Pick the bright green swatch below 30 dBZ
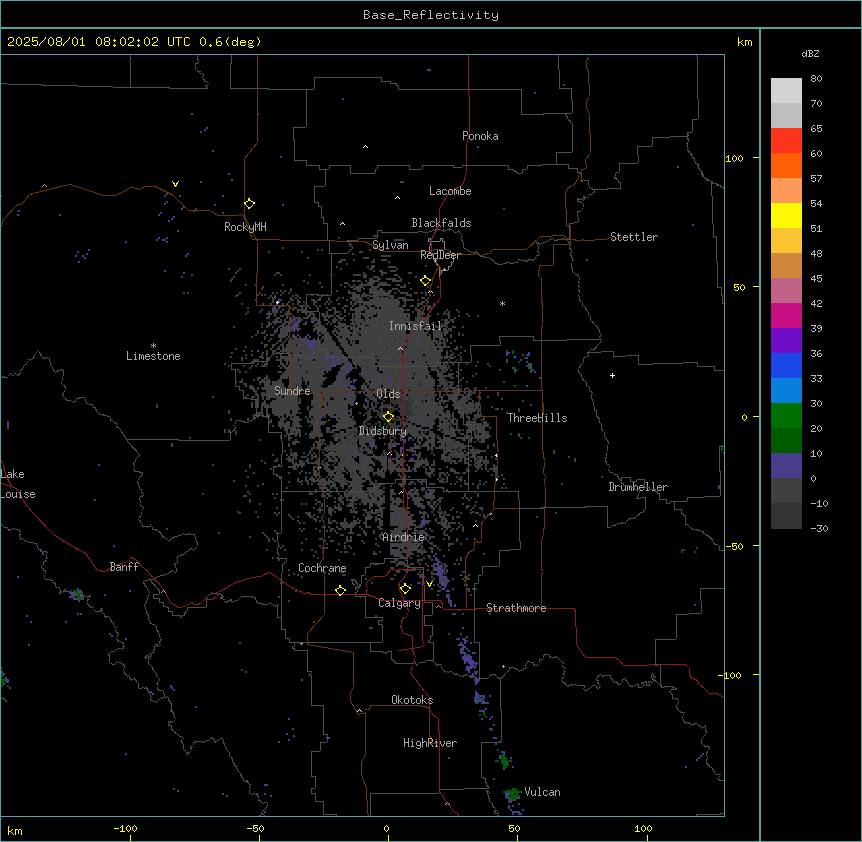 (x=786, y=416)
